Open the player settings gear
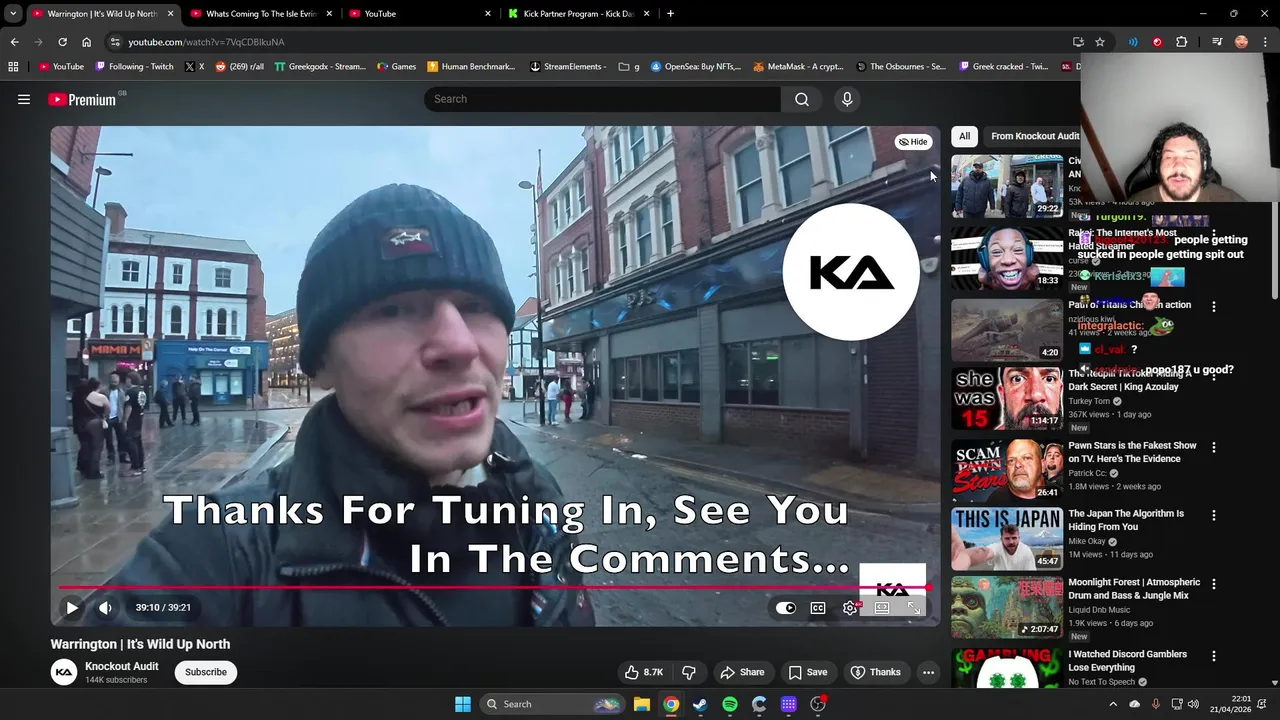1280x720 pixels. [850, 607]
